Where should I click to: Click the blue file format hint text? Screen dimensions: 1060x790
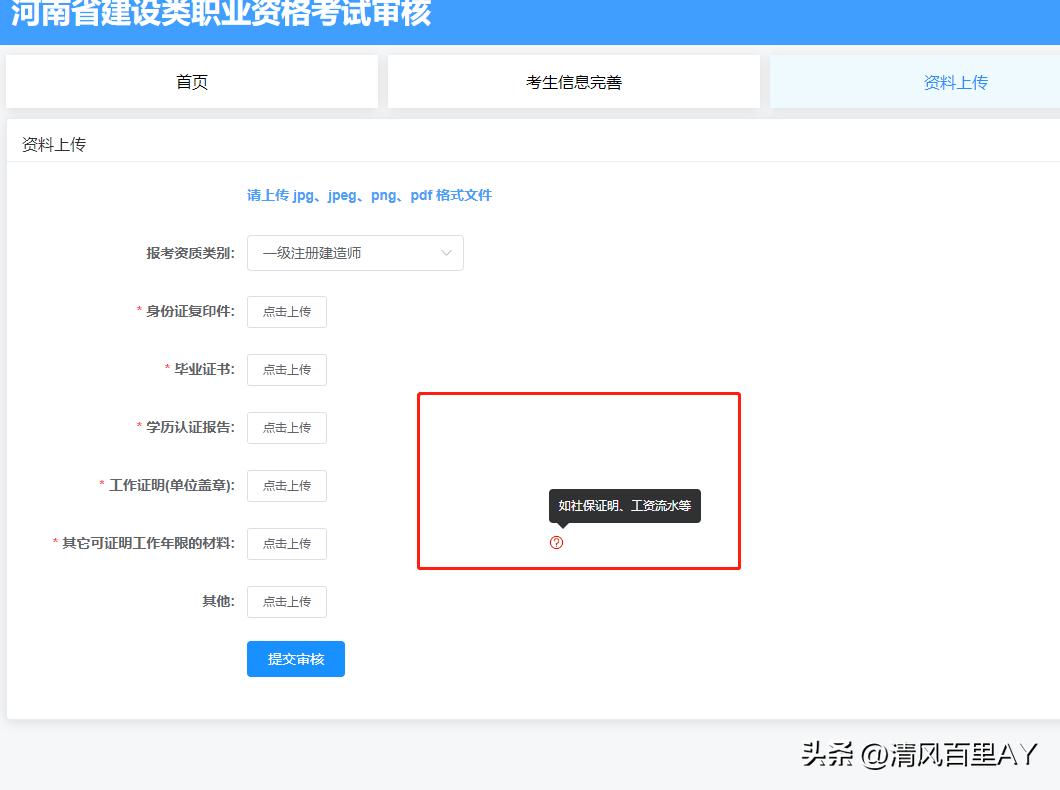click(x=368, y=195)
